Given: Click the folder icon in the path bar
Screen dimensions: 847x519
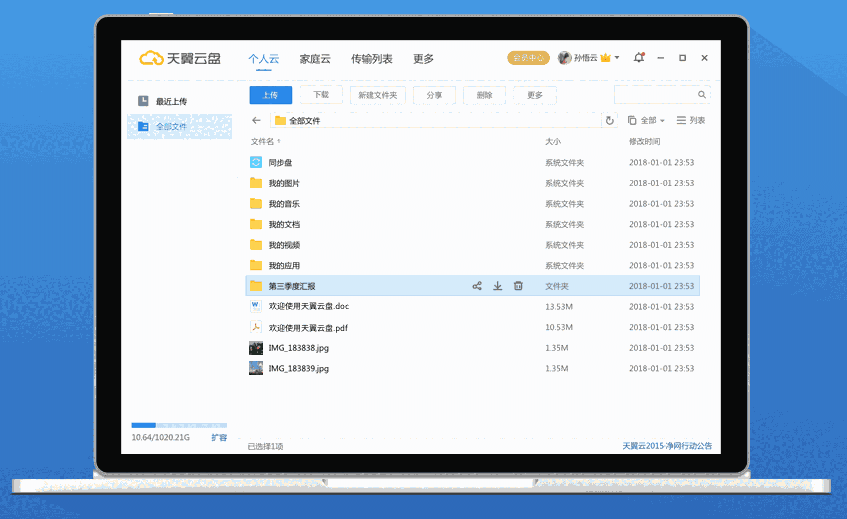Looking at the screenshot, I should (x=280, y=120).
